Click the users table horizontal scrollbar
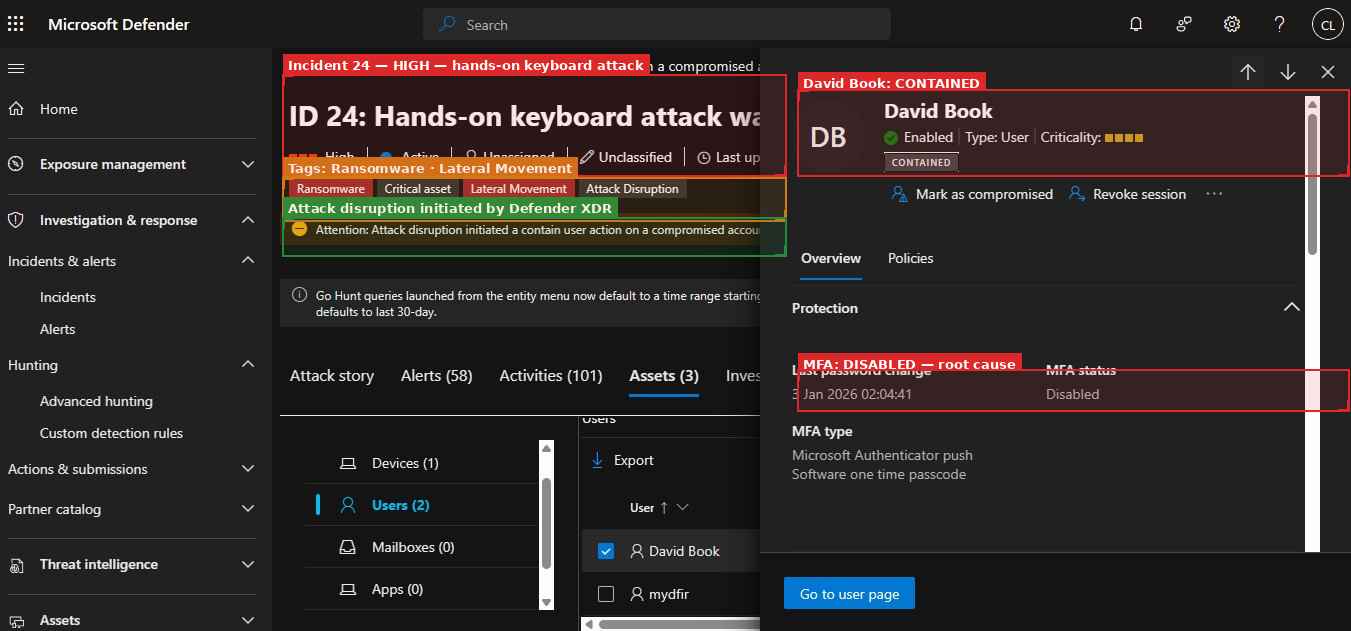The image size is (1351, 631). [x=680, y=624]
